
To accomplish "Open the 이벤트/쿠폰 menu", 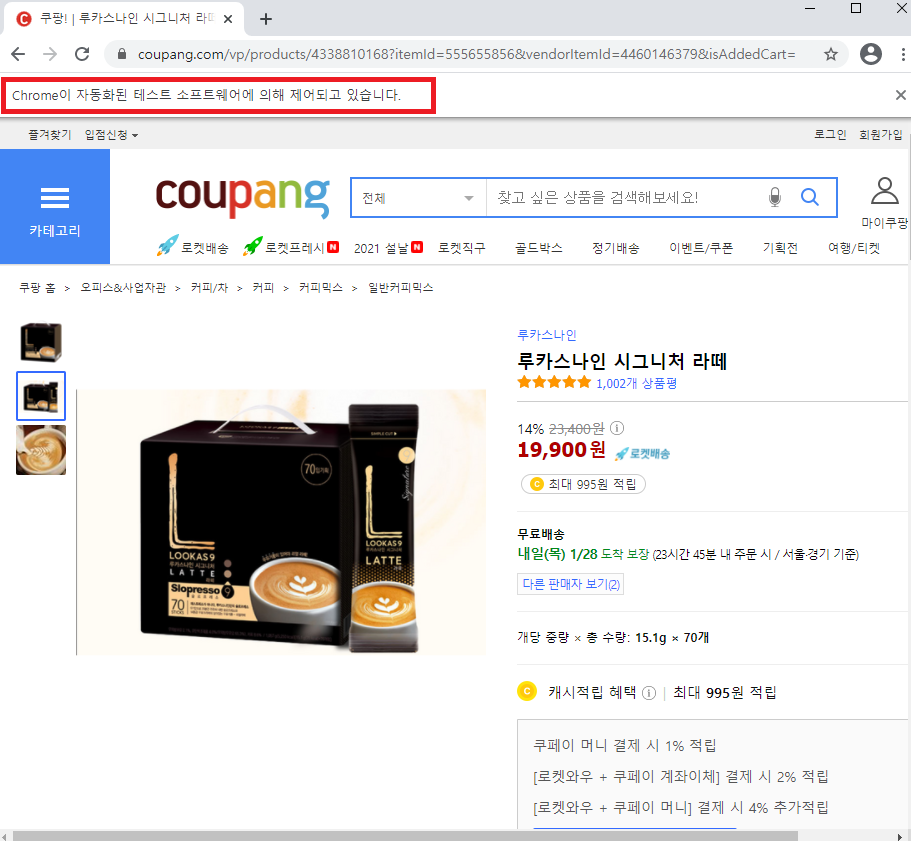I will (701, 248).
